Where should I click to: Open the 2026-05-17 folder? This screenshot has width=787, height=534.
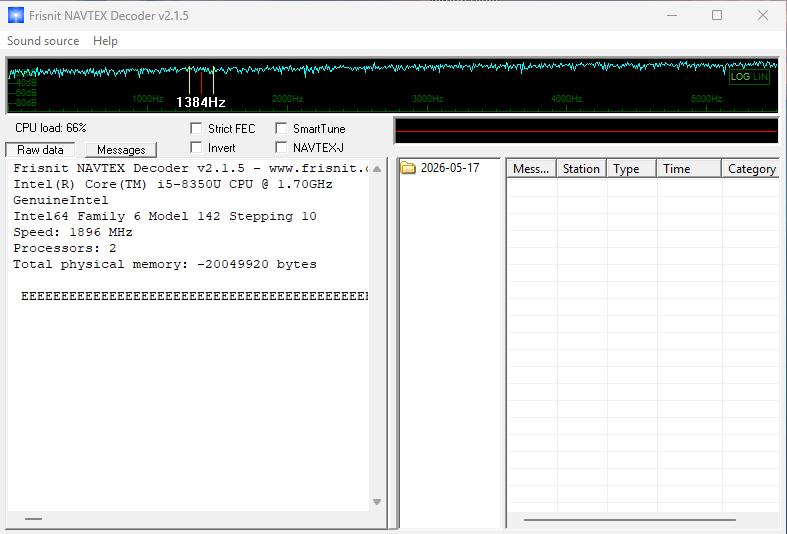[440, 168]
